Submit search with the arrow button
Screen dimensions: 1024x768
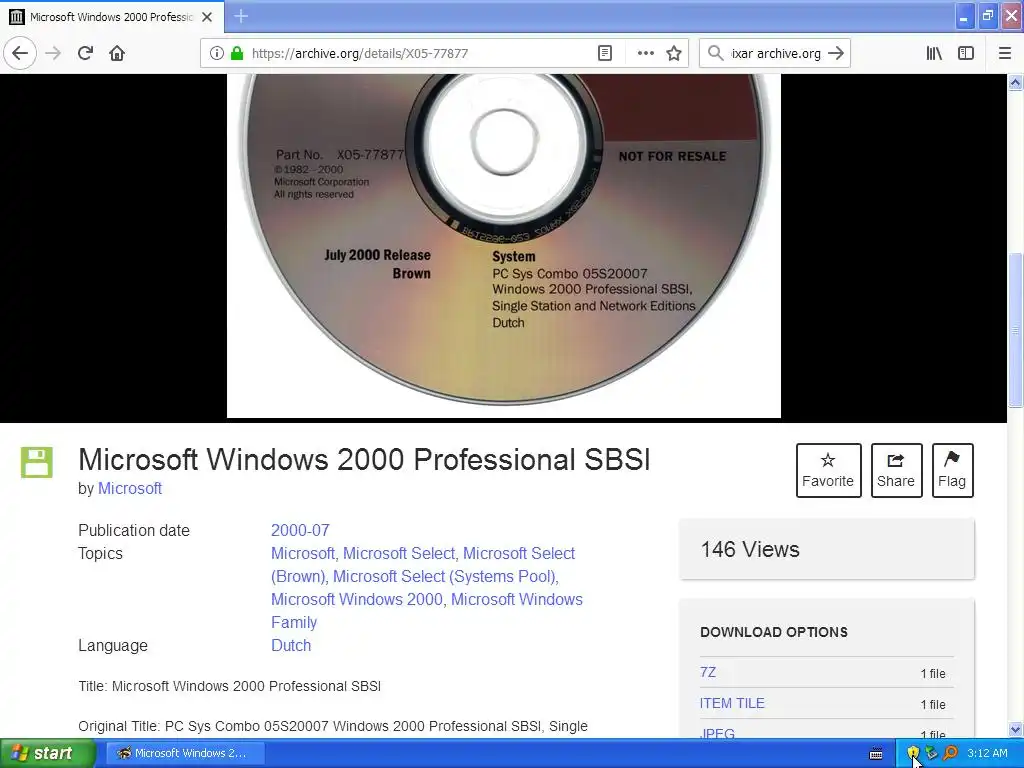[836, 53]
